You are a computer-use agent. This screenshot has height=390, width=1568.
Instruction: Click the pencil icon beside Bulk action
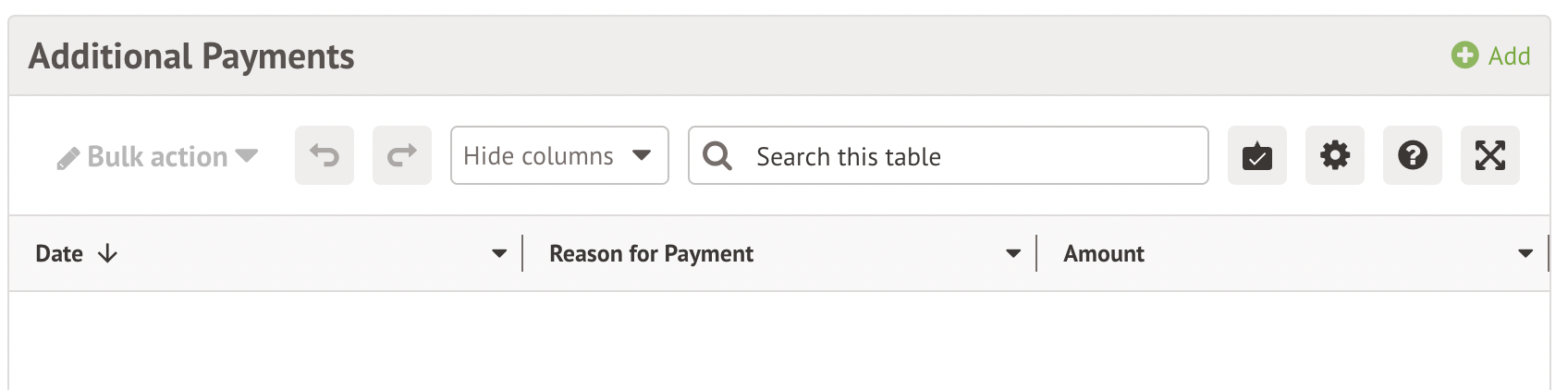(67, 158)
